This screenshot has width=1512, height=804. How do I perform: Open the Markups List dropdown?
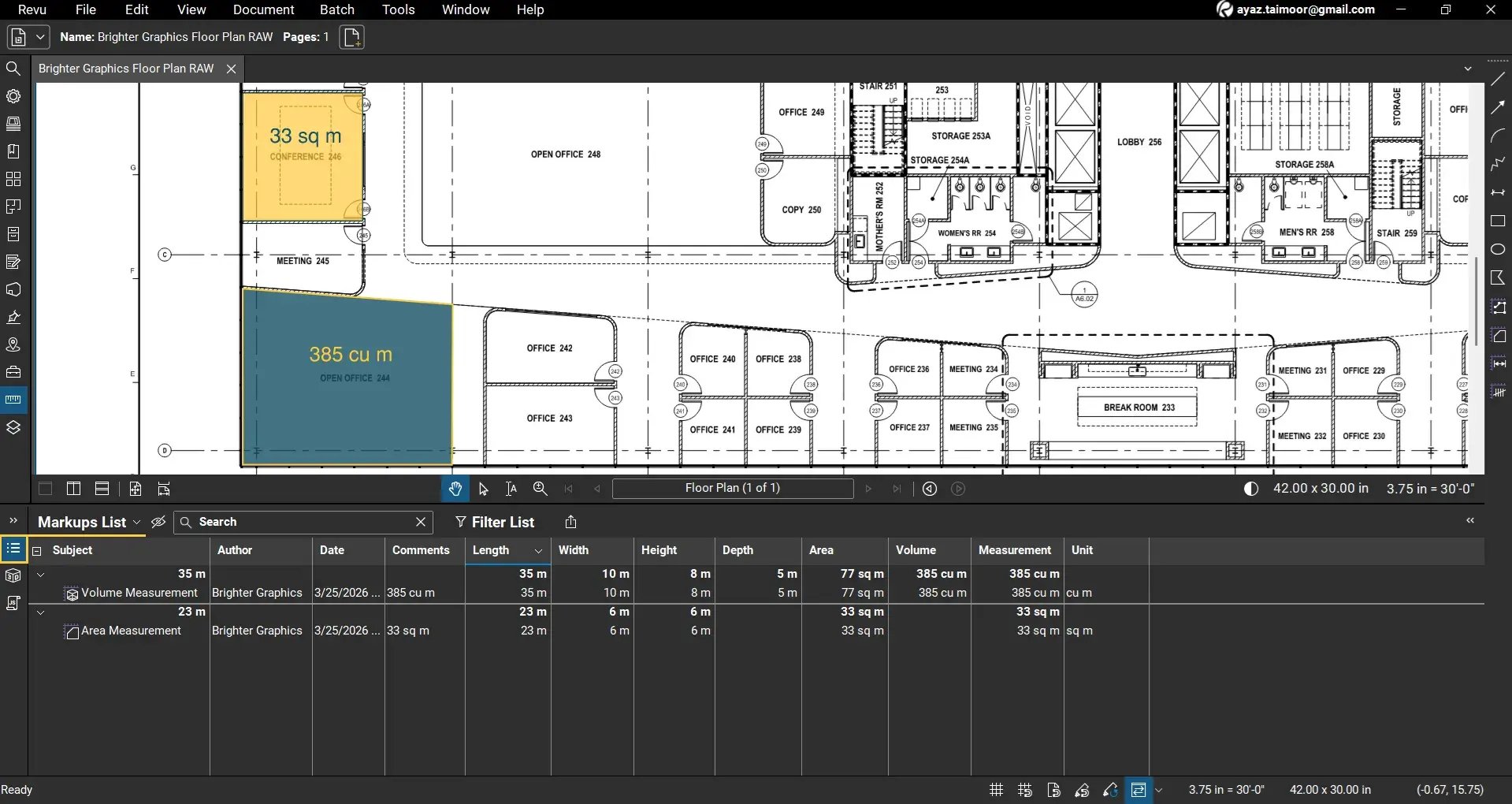[137, 522]
